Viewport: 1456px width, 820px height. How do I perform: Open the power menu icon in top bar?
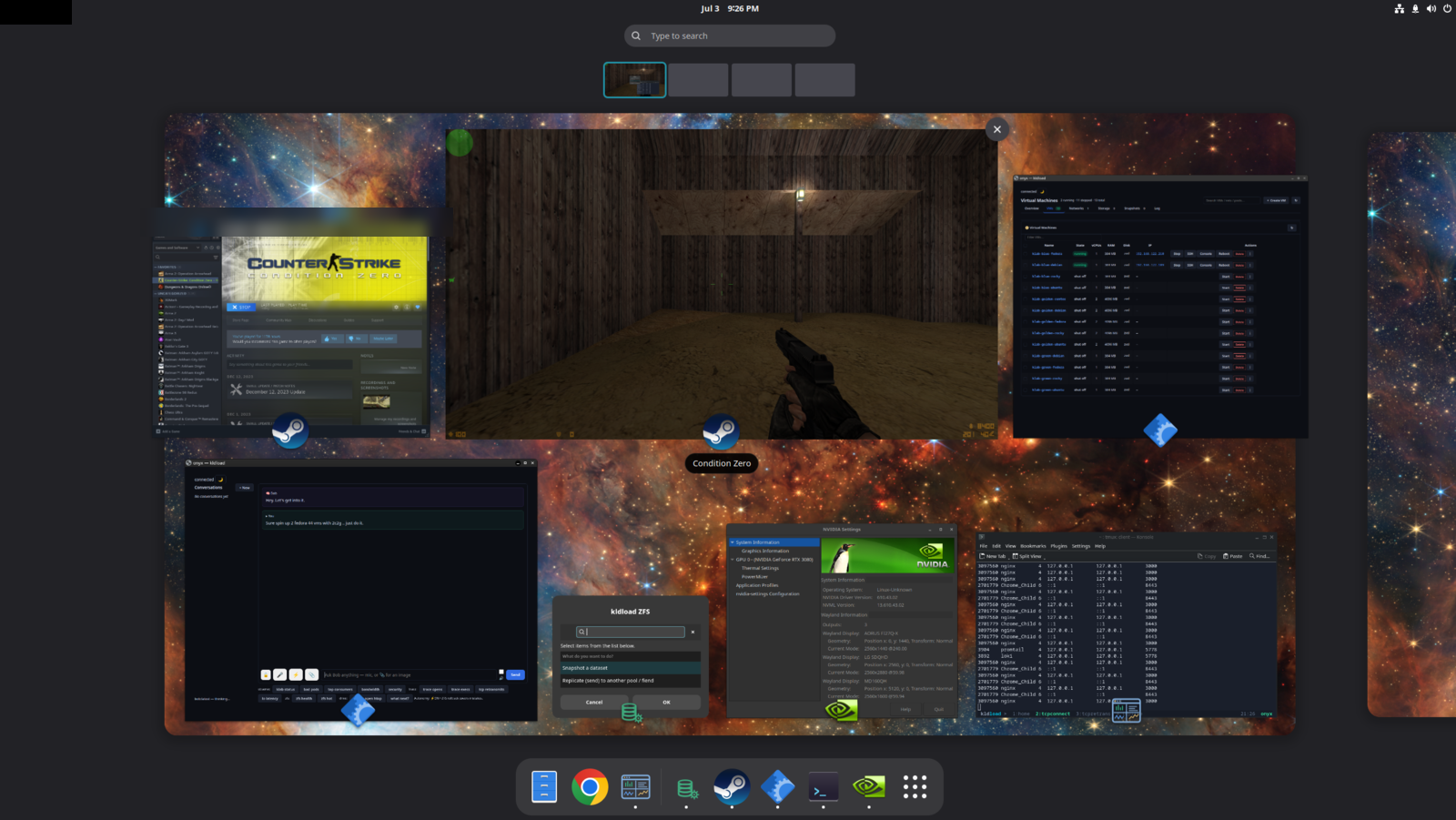coord(1447,8)
